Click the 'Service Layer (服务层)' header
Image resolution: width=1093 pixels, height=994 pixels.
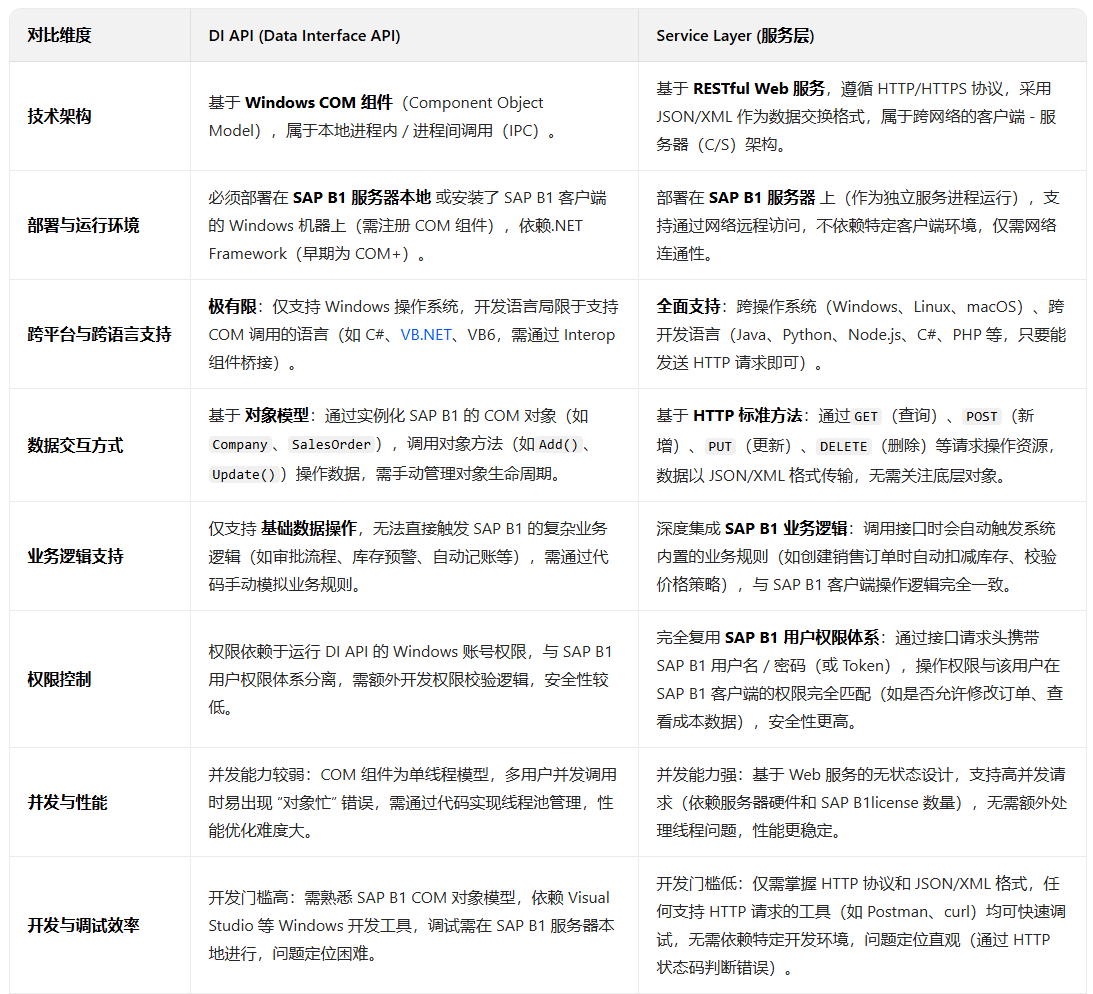point(735,36)
